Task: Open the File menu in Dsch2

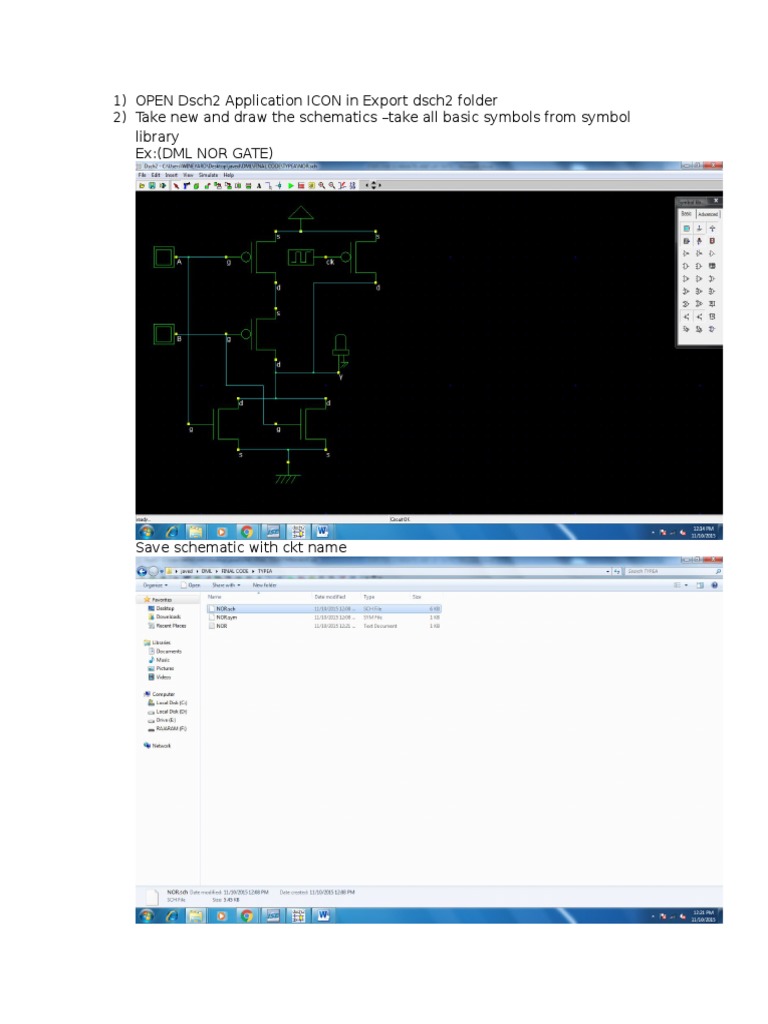Action: click(142, 175)
